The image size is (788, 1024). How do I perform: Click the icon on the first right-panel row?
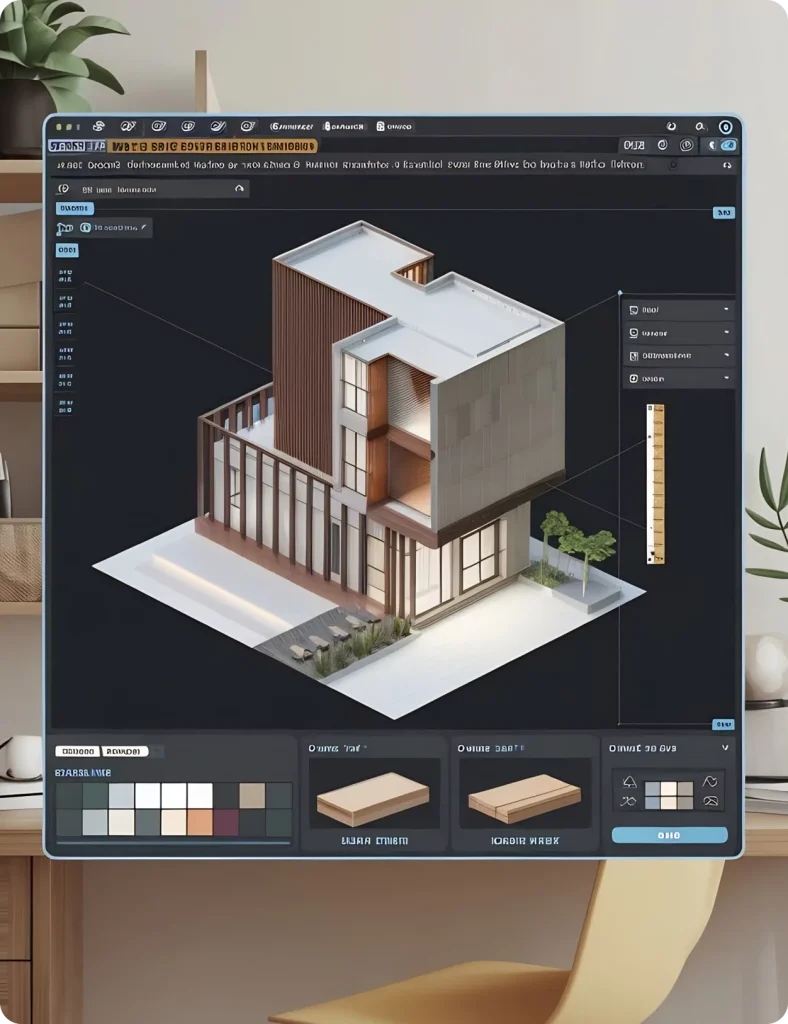tap(634, 310)
